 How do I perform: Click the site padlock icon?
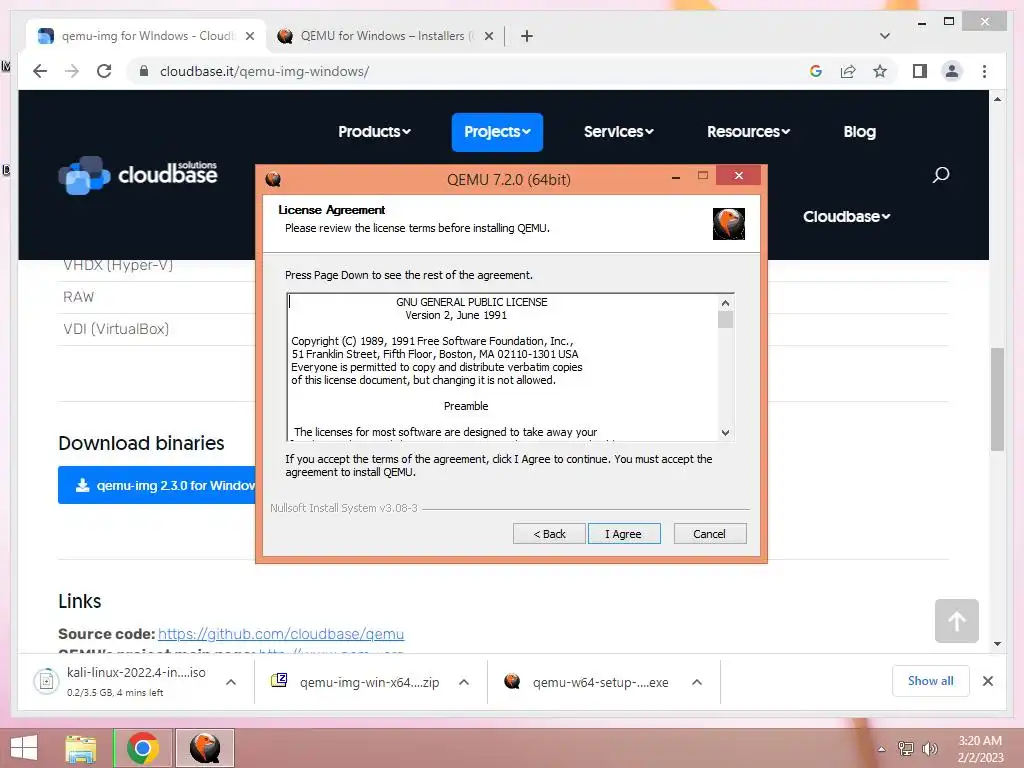[144, 71]
